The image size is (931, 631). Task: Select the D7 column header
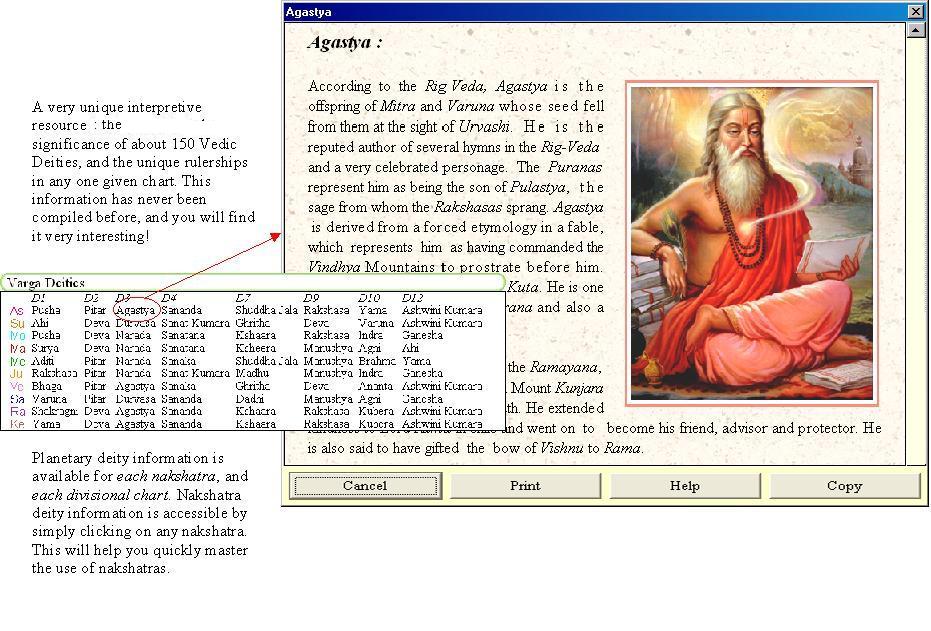point(243,297)
